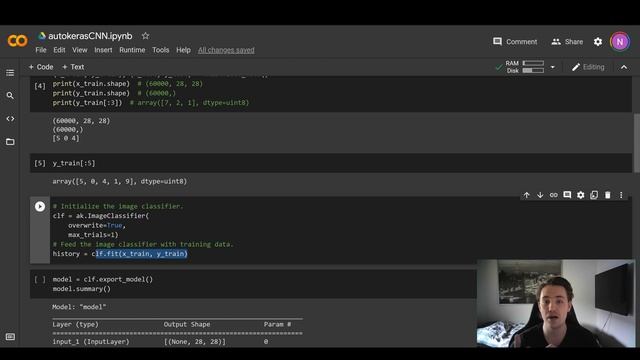
Task: Click the highlighted clf.fit(x_train, y_train) text
Action: point(141,253)
